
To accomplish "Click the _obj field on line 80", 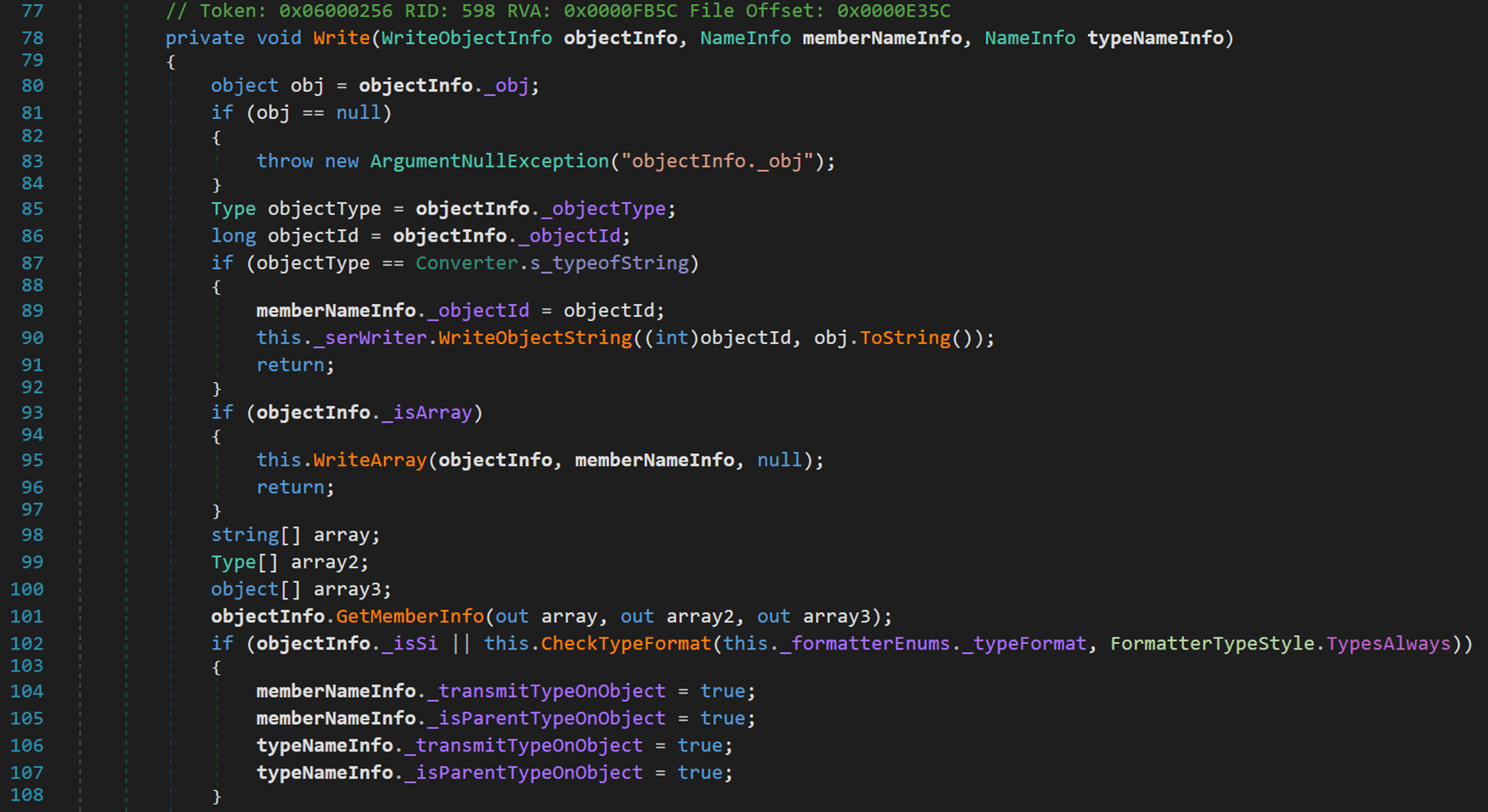I will click(x=506, y=86).
